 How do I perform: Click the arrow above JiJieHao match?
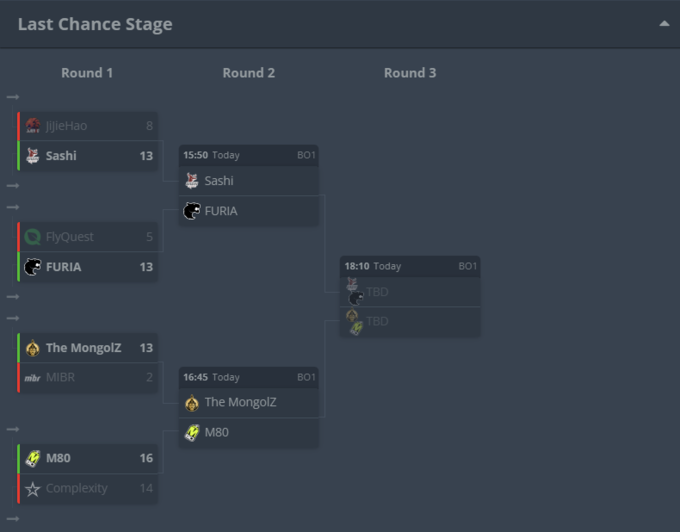(x=13, y=97)
